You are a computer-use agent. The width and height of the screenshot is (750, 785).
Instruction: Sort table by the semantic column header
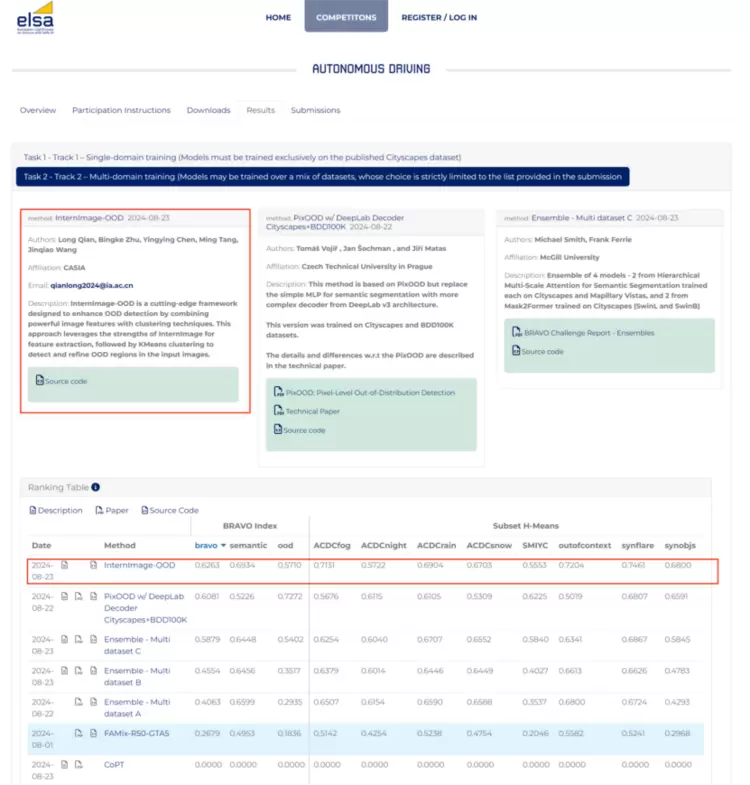pyautogui.click(x=249, y=545)
